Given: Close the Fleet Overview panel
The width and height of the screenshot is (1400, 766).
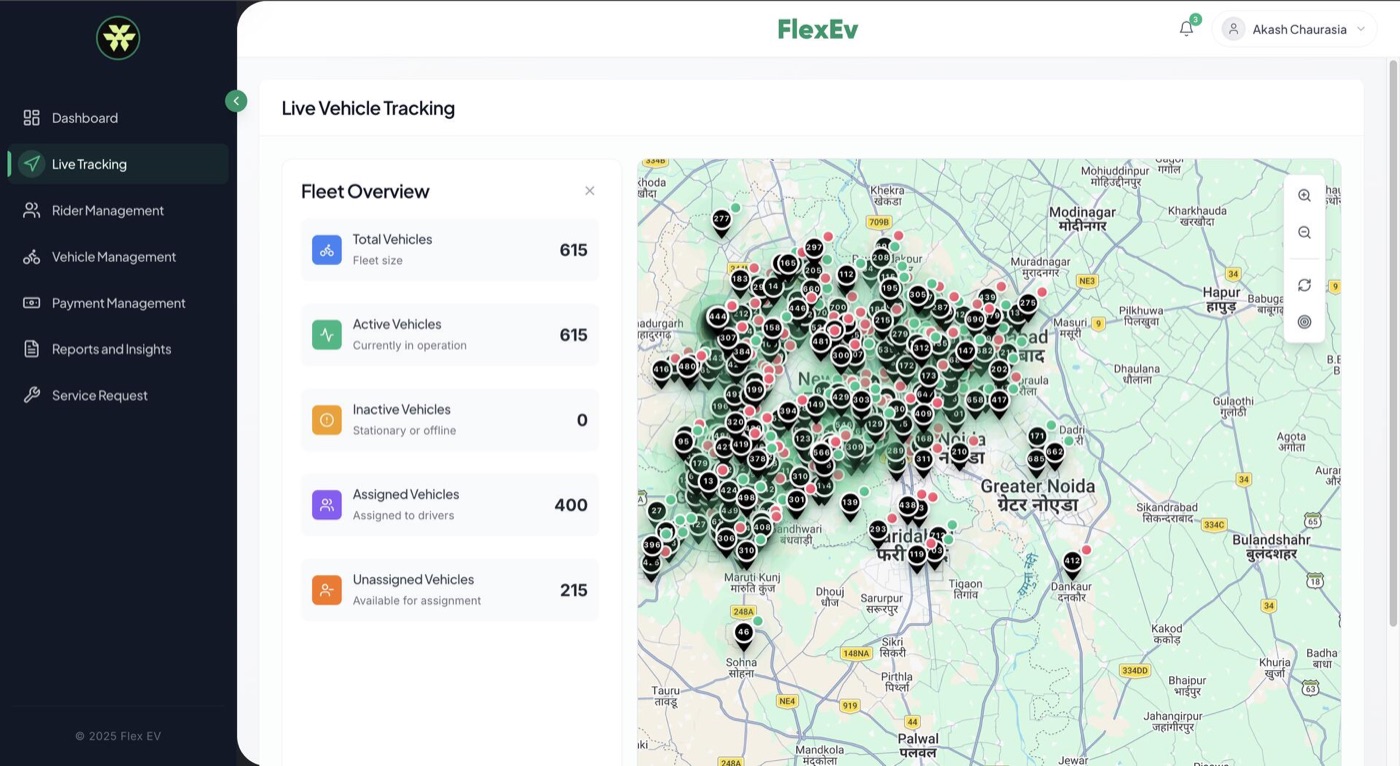Looking at the screenshot, I should tap(590, 190).
